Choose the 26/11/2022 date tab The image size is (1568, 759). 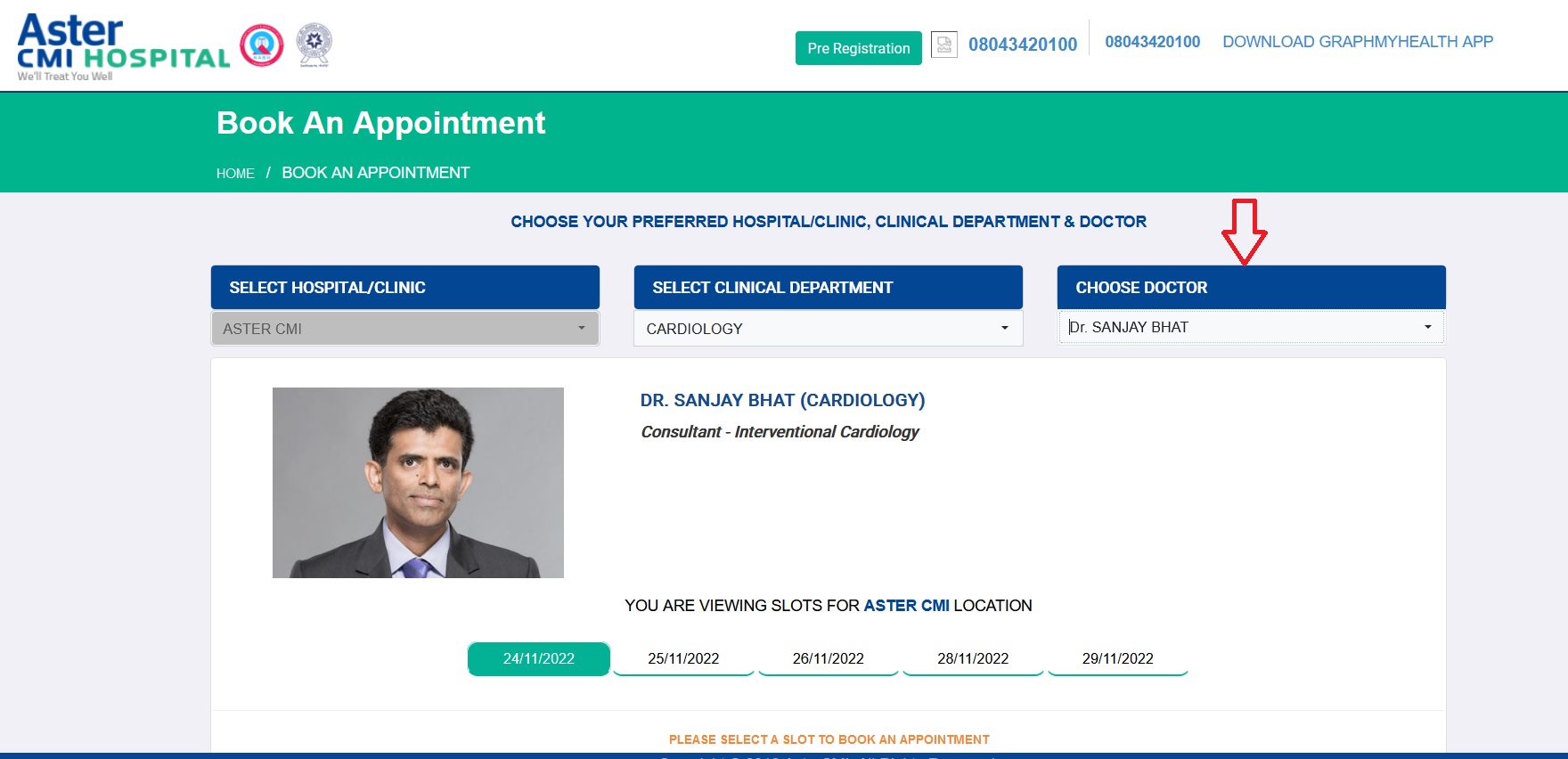point(828,658)
